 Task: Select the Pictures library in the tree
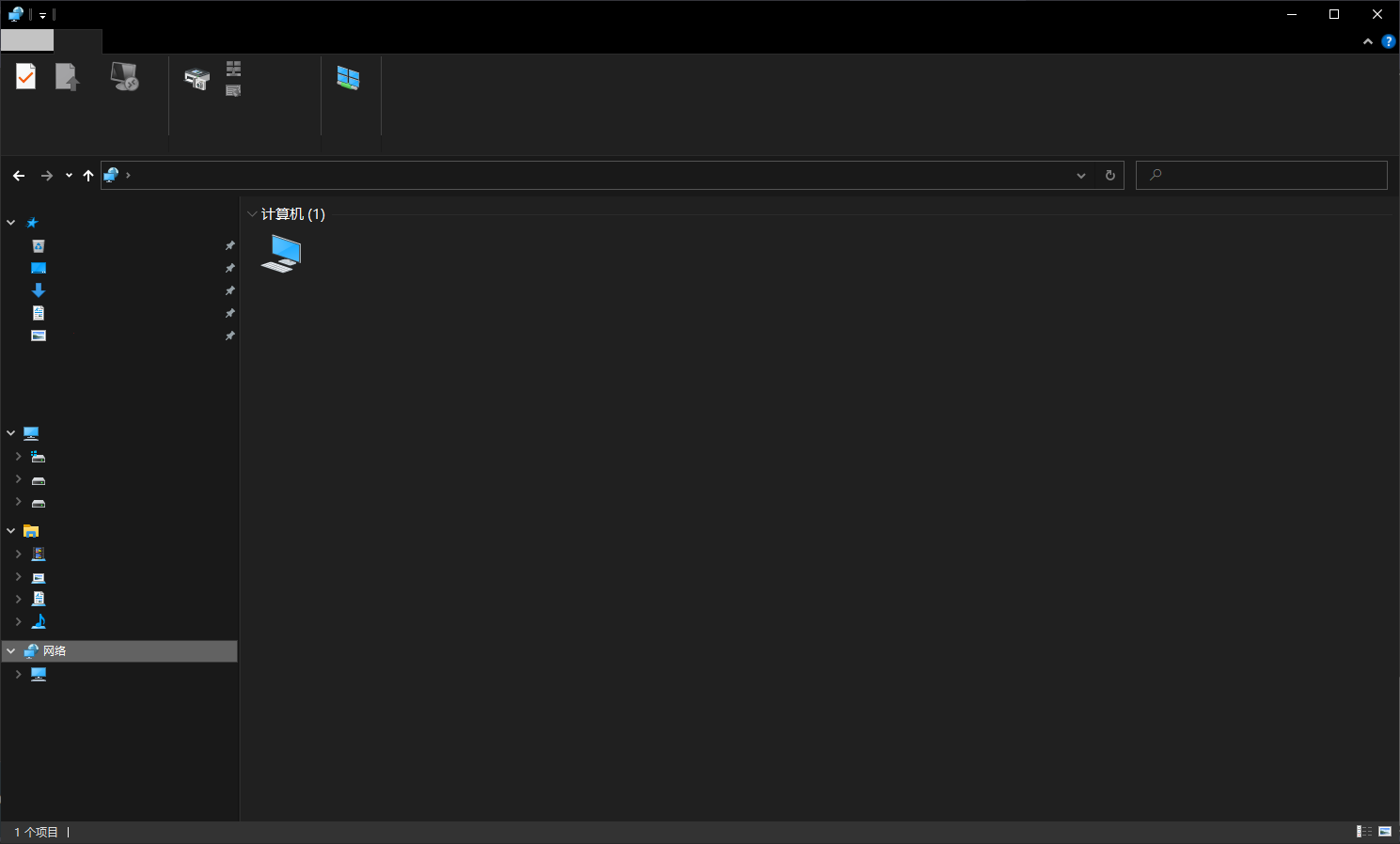[x=39, y=577]
